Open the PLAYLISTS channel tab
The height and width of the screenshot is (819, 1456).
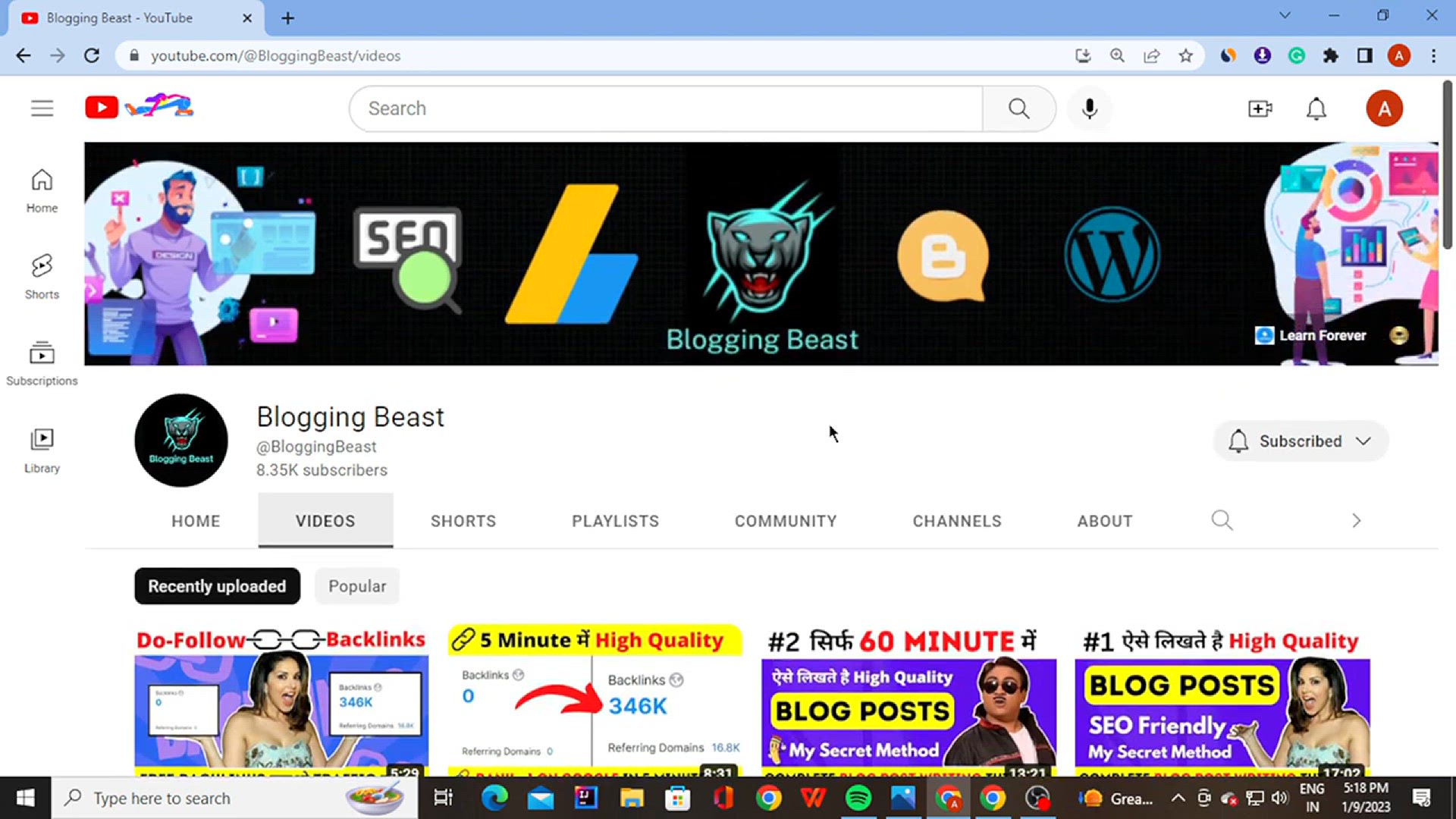615,521
